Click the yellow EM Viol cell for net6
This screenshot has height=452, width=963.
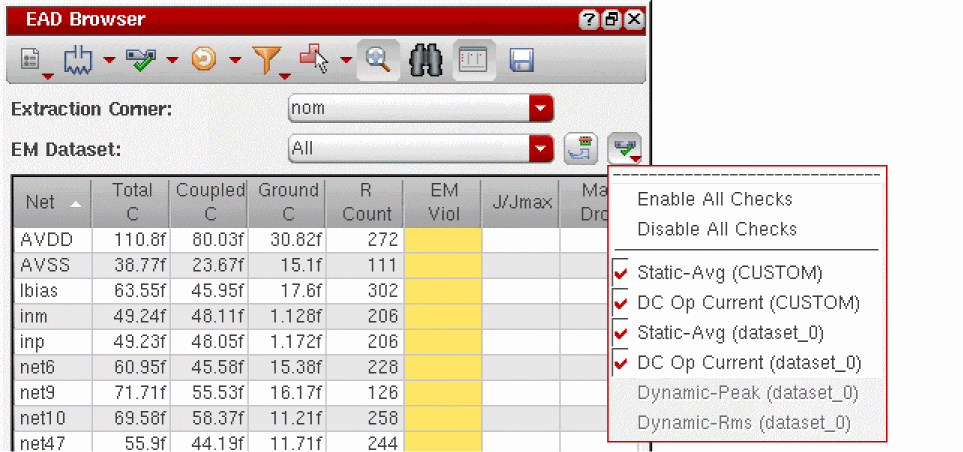(x=442, y=367)
